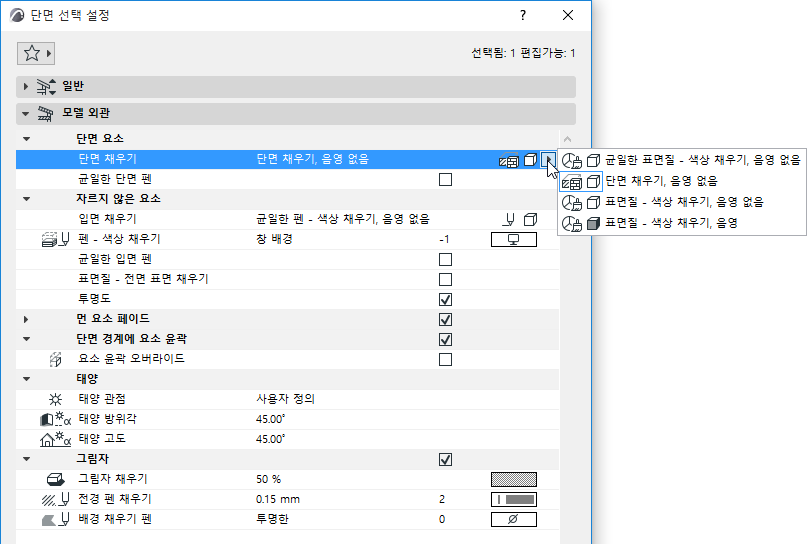Click the help question mark button
This screenshot has height=544, width=807.
coord(523,15)
